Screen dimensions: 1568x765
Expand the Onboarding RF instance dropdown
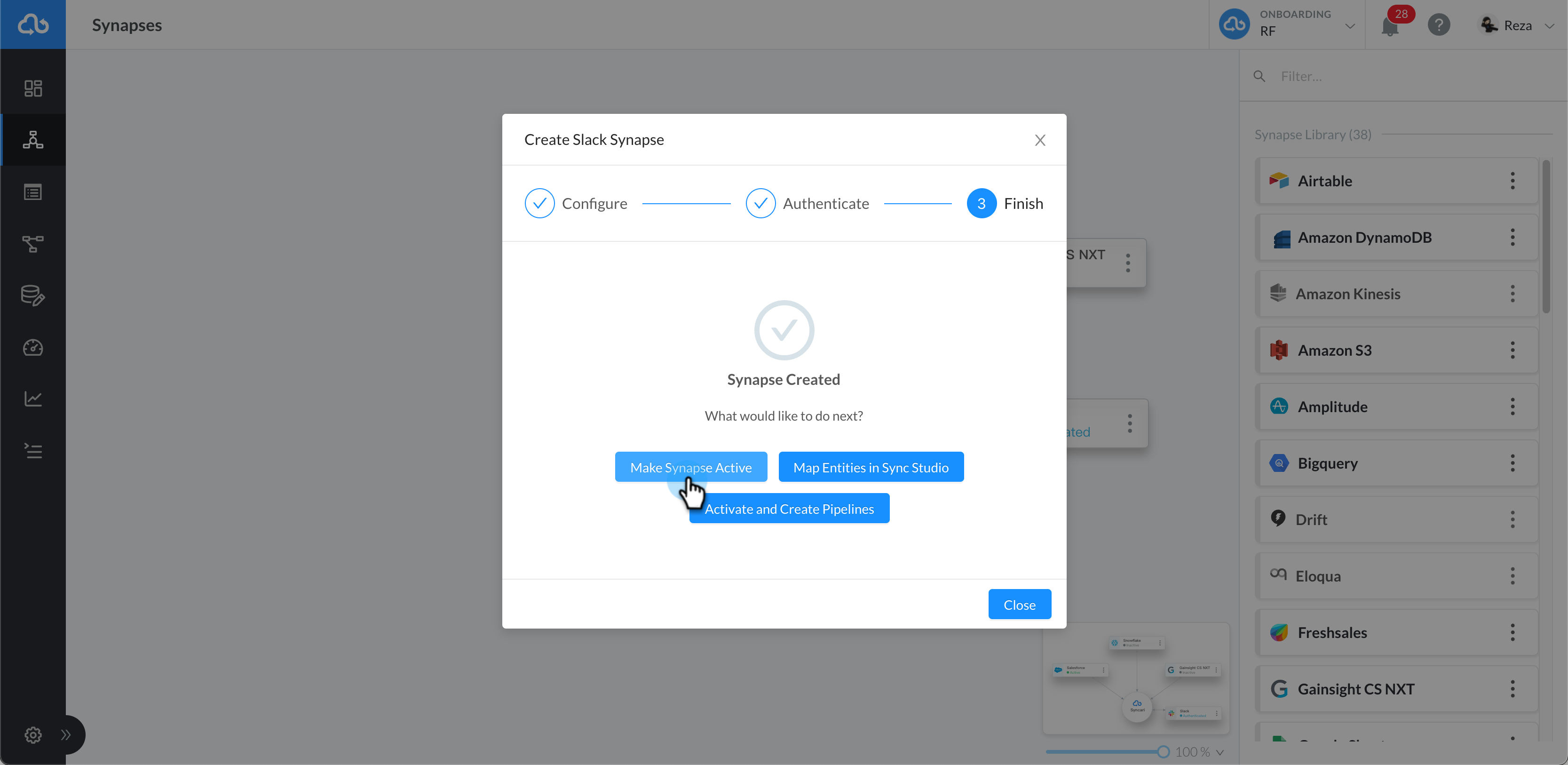(x=1350, y=25)
